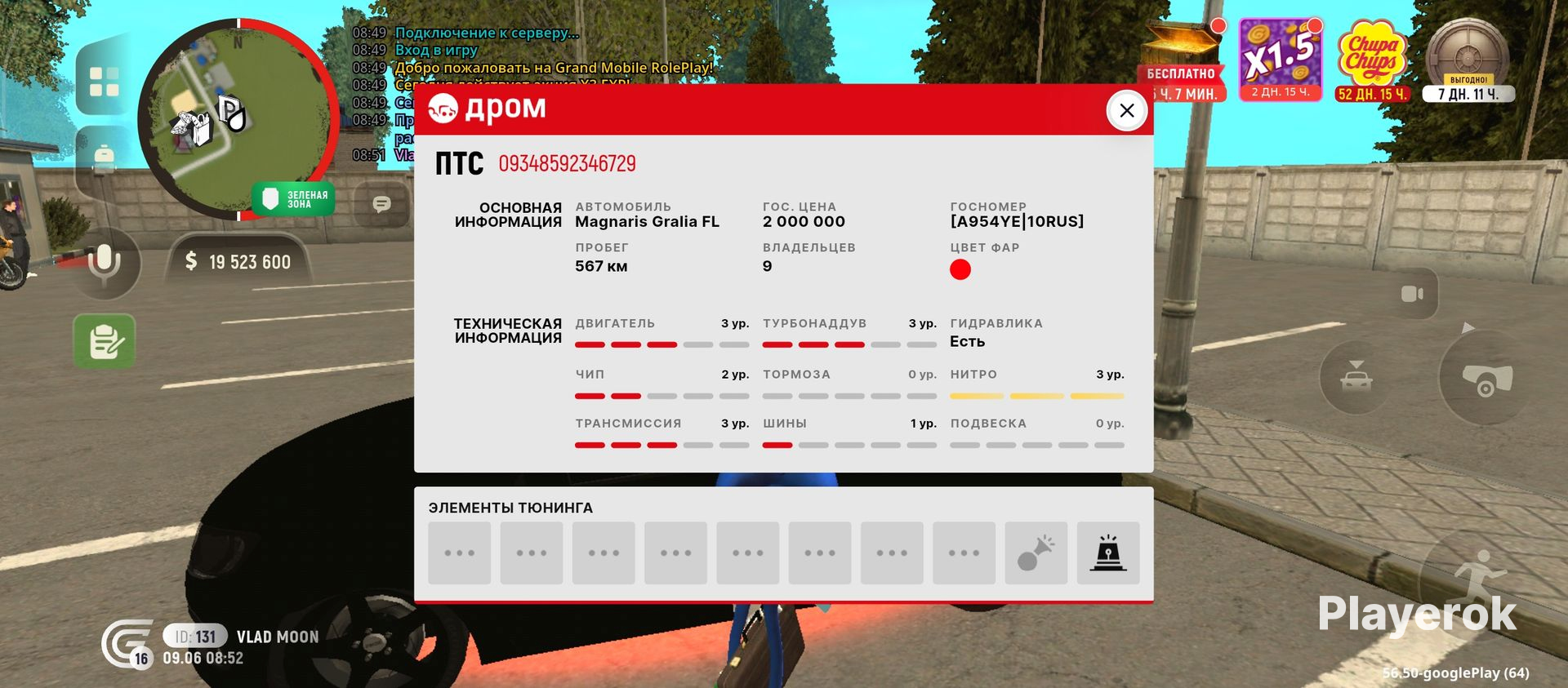Click the Подвеска level bar

(1037, 445)
